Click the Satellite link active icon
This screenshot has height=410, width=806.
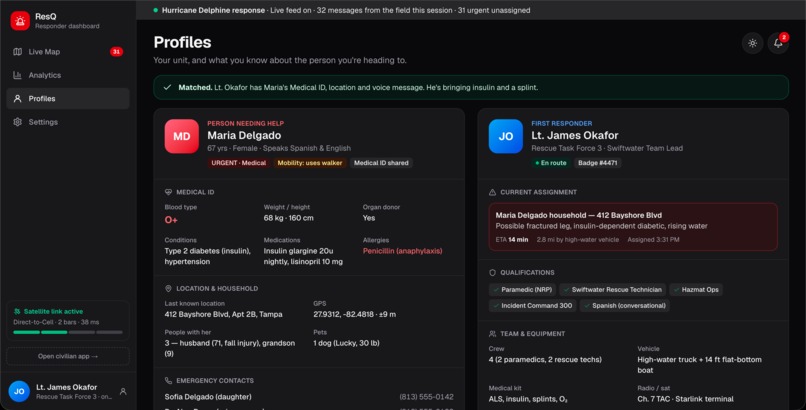pyautogui.click(x=17, y=311)
